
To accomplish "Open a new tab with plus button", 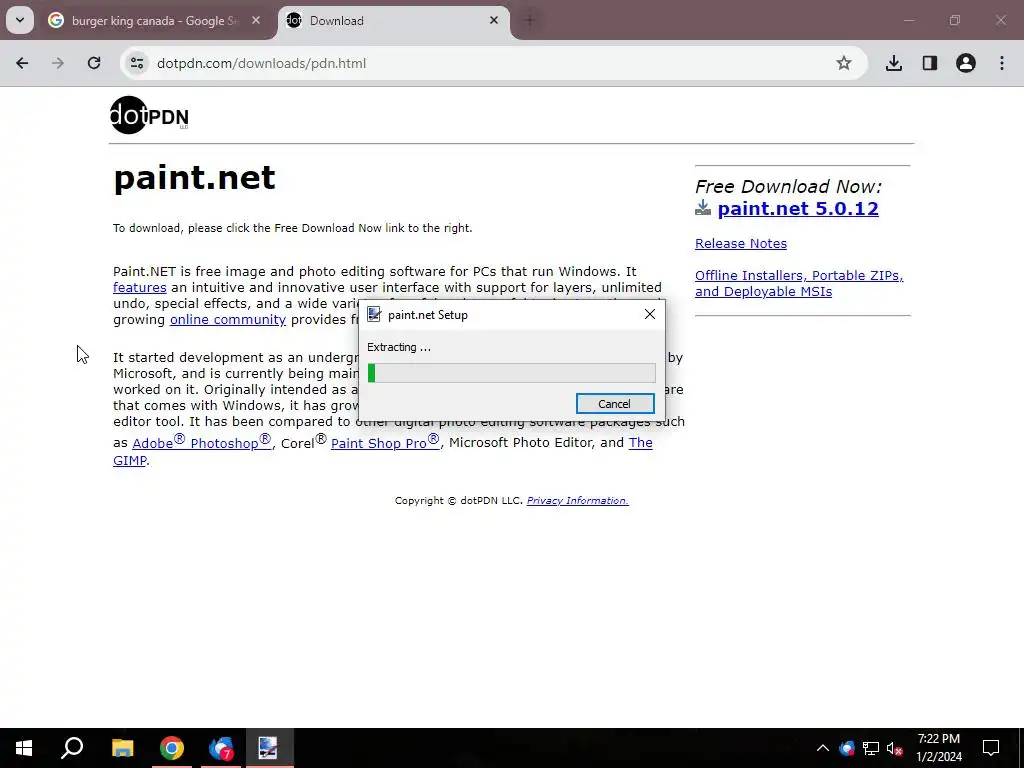I will [x=530, y=20].
